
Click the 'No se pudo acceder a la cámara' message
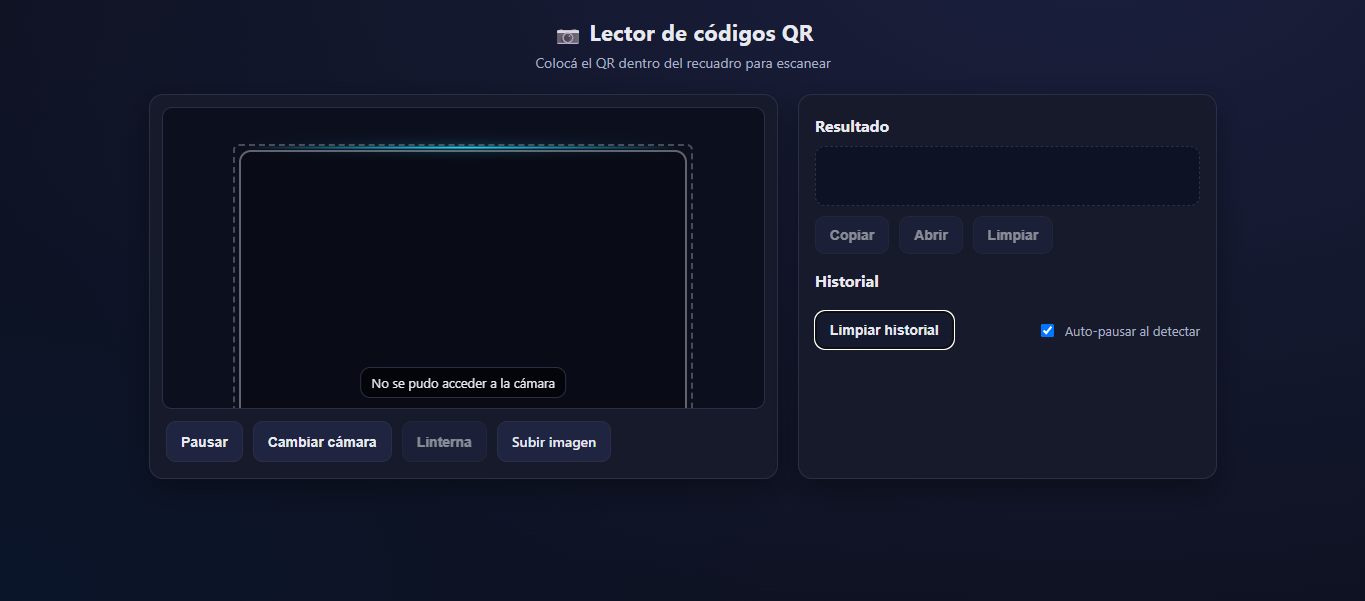point(463,382)
